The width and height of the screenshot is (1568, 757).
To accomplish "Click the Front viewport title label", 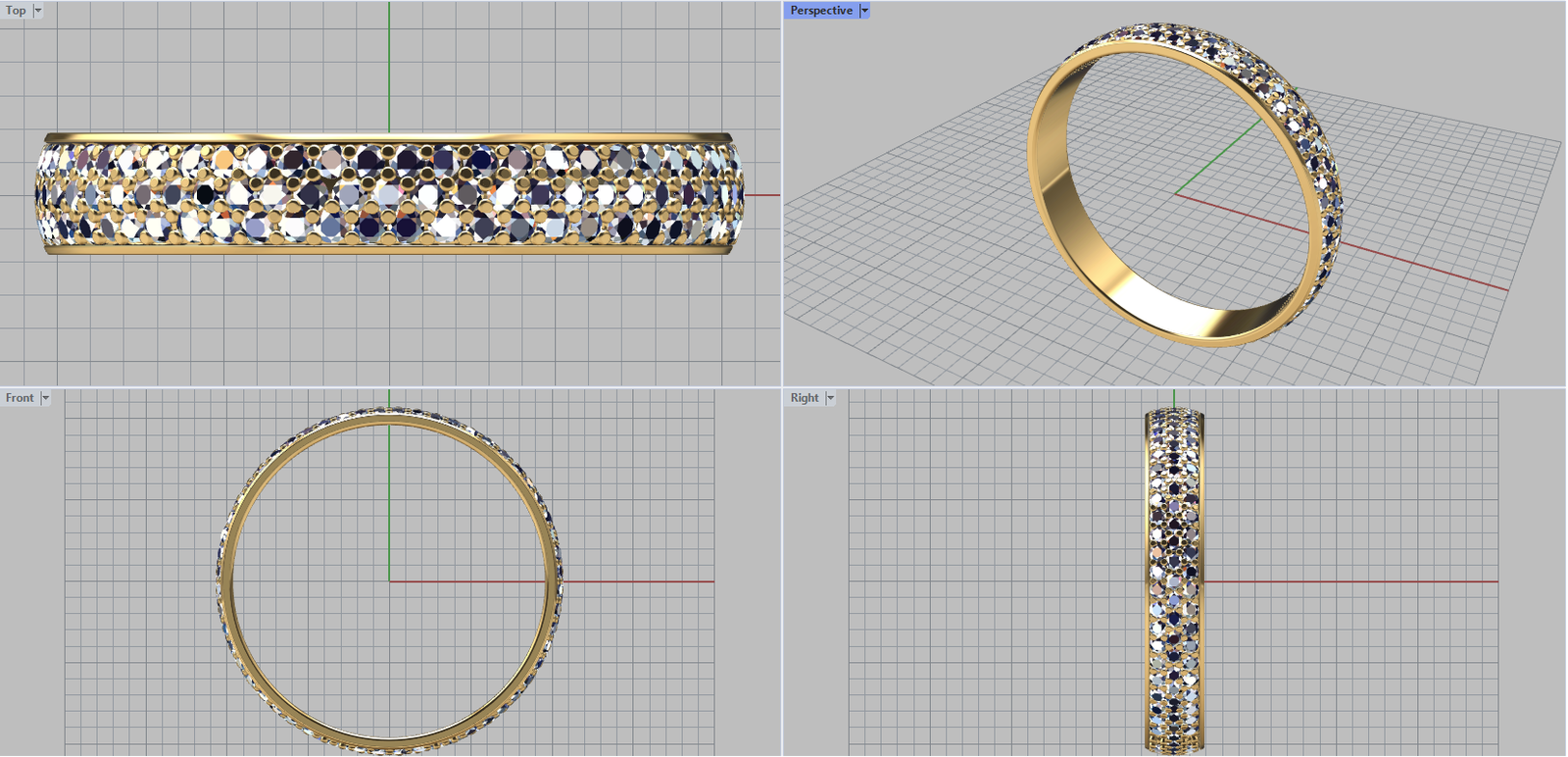I will (x=20, y=398).
